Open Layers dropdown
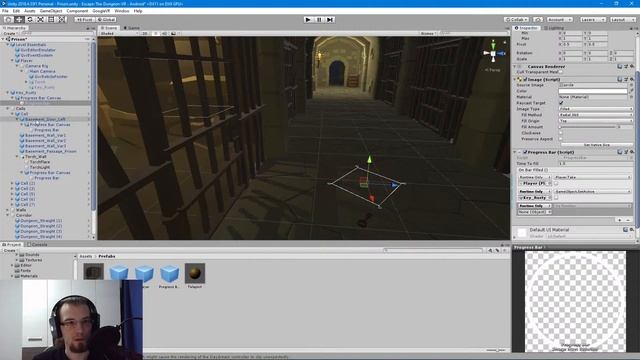Image resolution: width=640 pixels, height=360 pixels. coord(592,20)
